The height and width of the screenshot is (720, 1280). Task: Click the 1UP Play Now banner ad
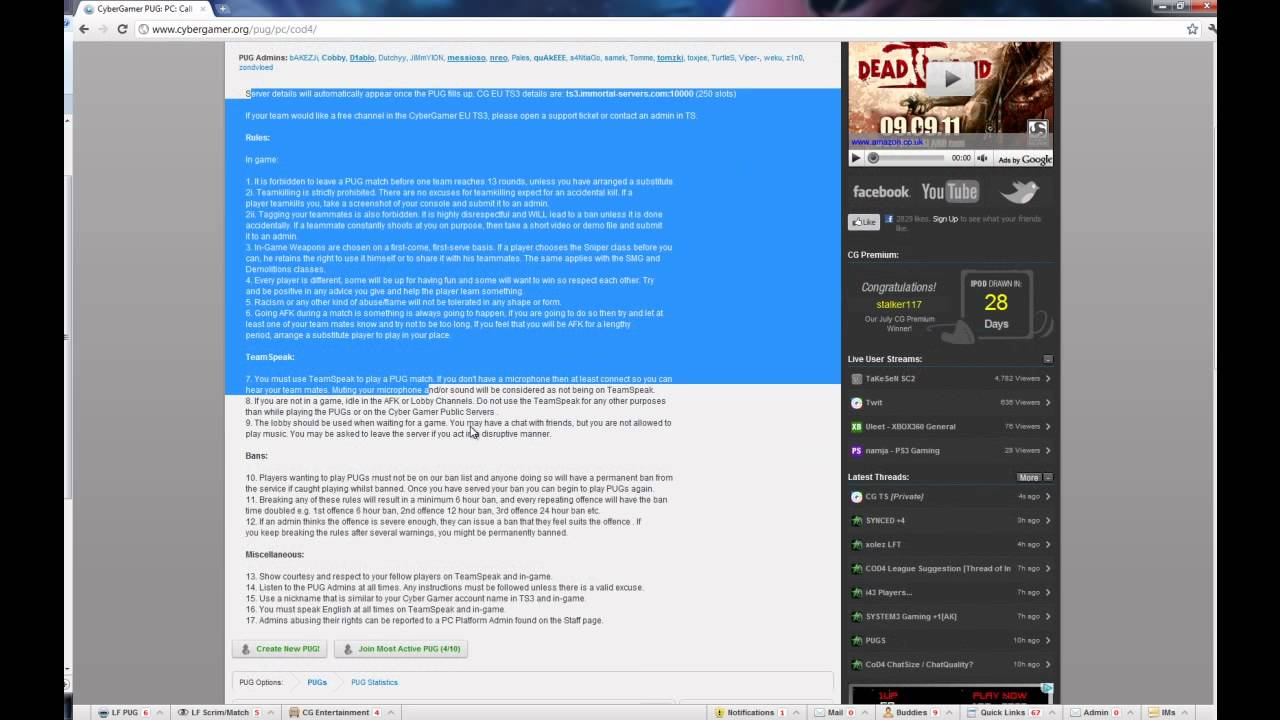951,693
